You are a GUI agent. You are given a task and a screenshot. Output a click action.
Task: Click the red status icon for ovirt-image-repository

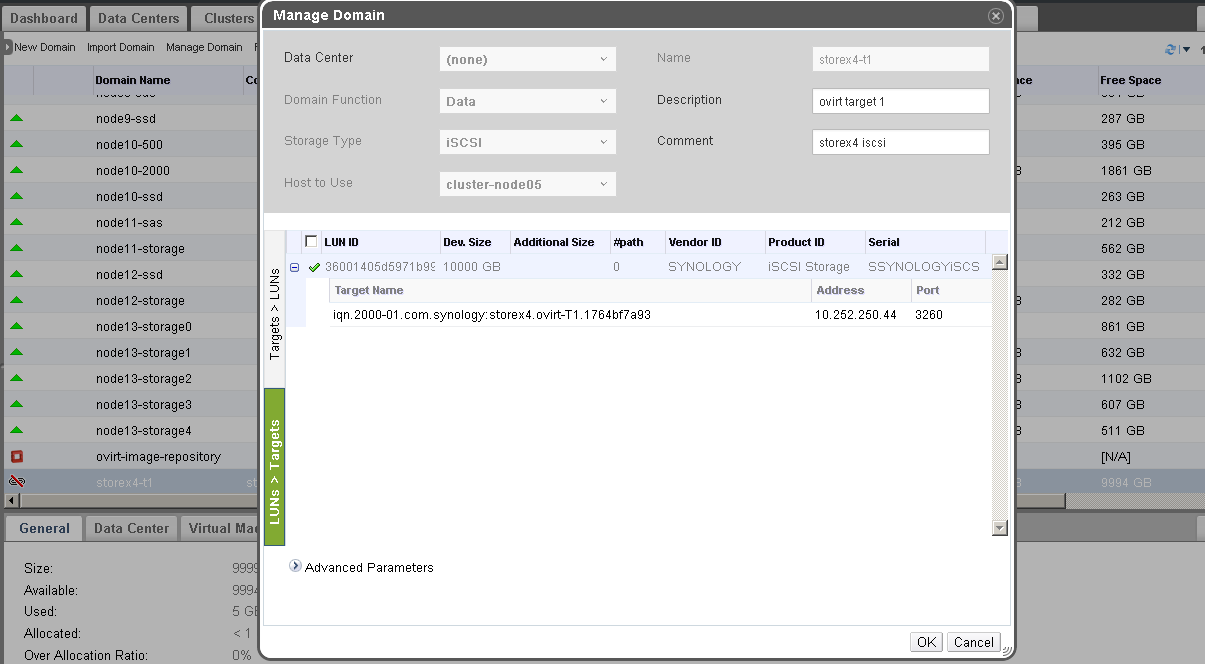coord(17,457)
